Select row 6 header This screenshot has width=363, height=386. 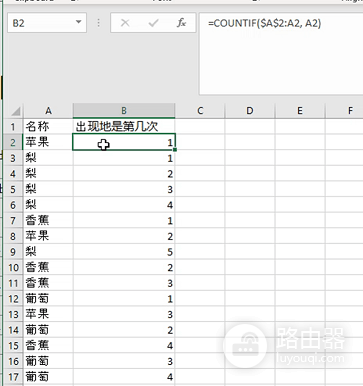click(x=13, y=205)
